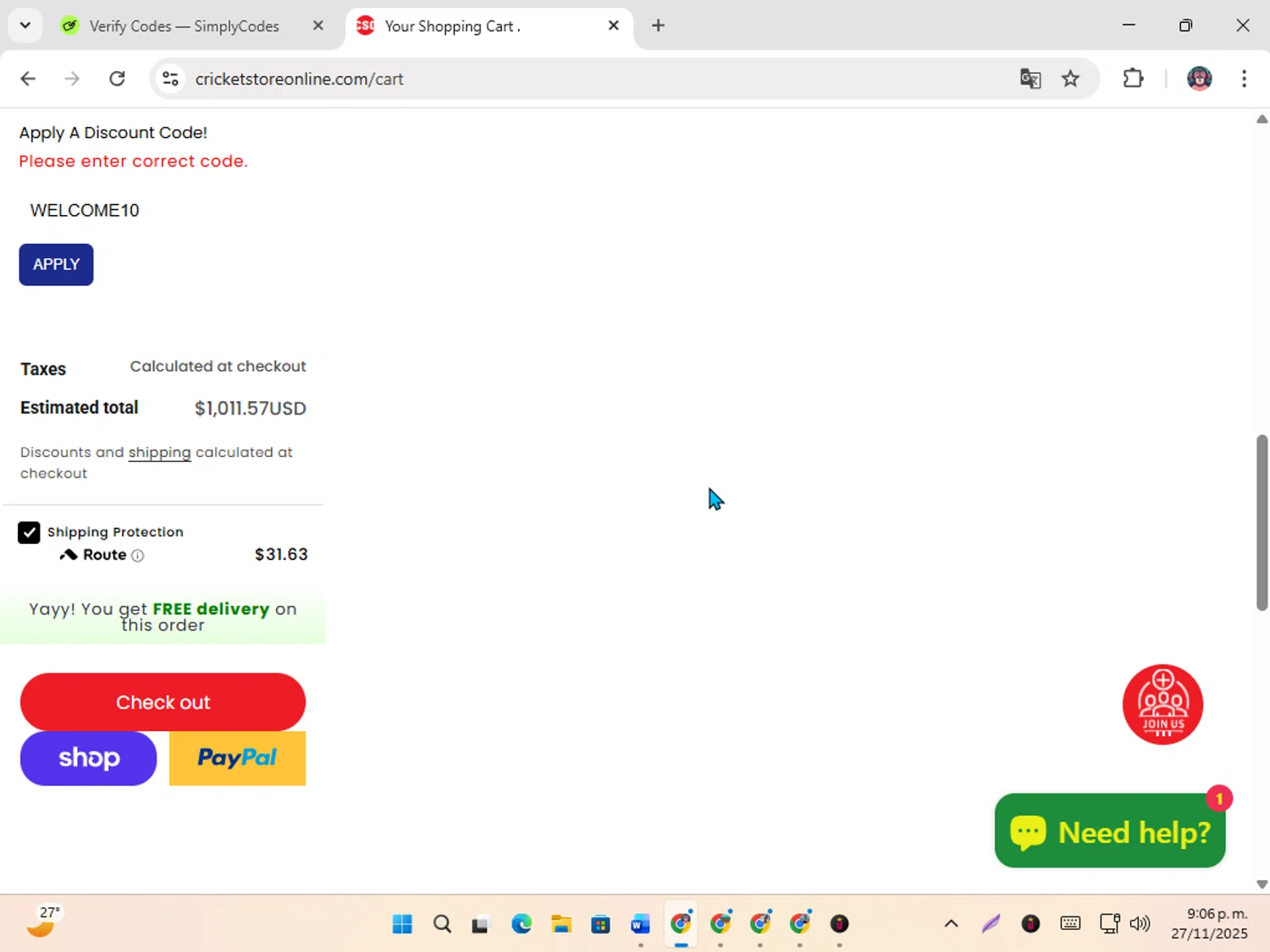Open Microsoft Word from taskbar
Viewport: 1270px width, 952px height.
tap(640, 924)
